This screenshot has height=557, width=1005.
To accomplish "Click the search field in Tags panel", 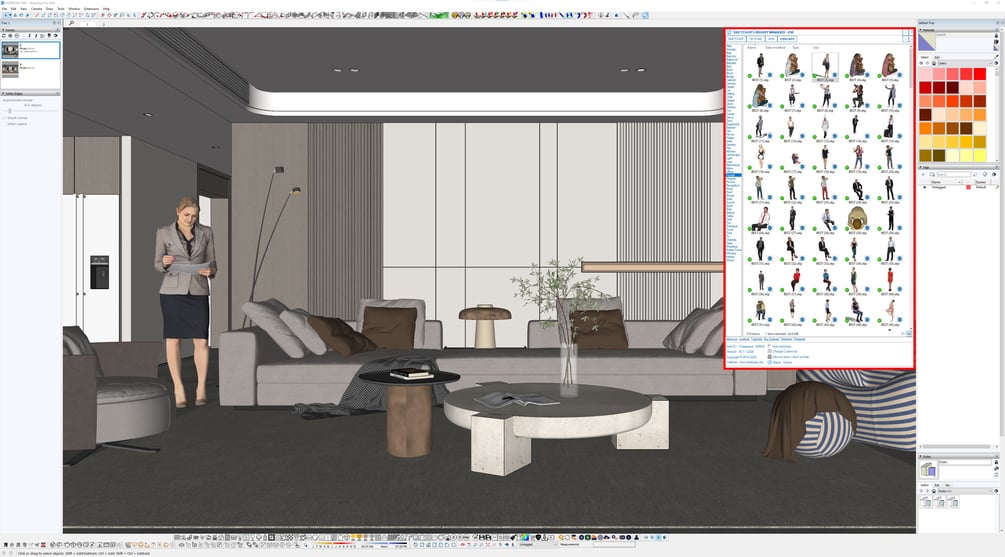I will click(x=954, y=174).
